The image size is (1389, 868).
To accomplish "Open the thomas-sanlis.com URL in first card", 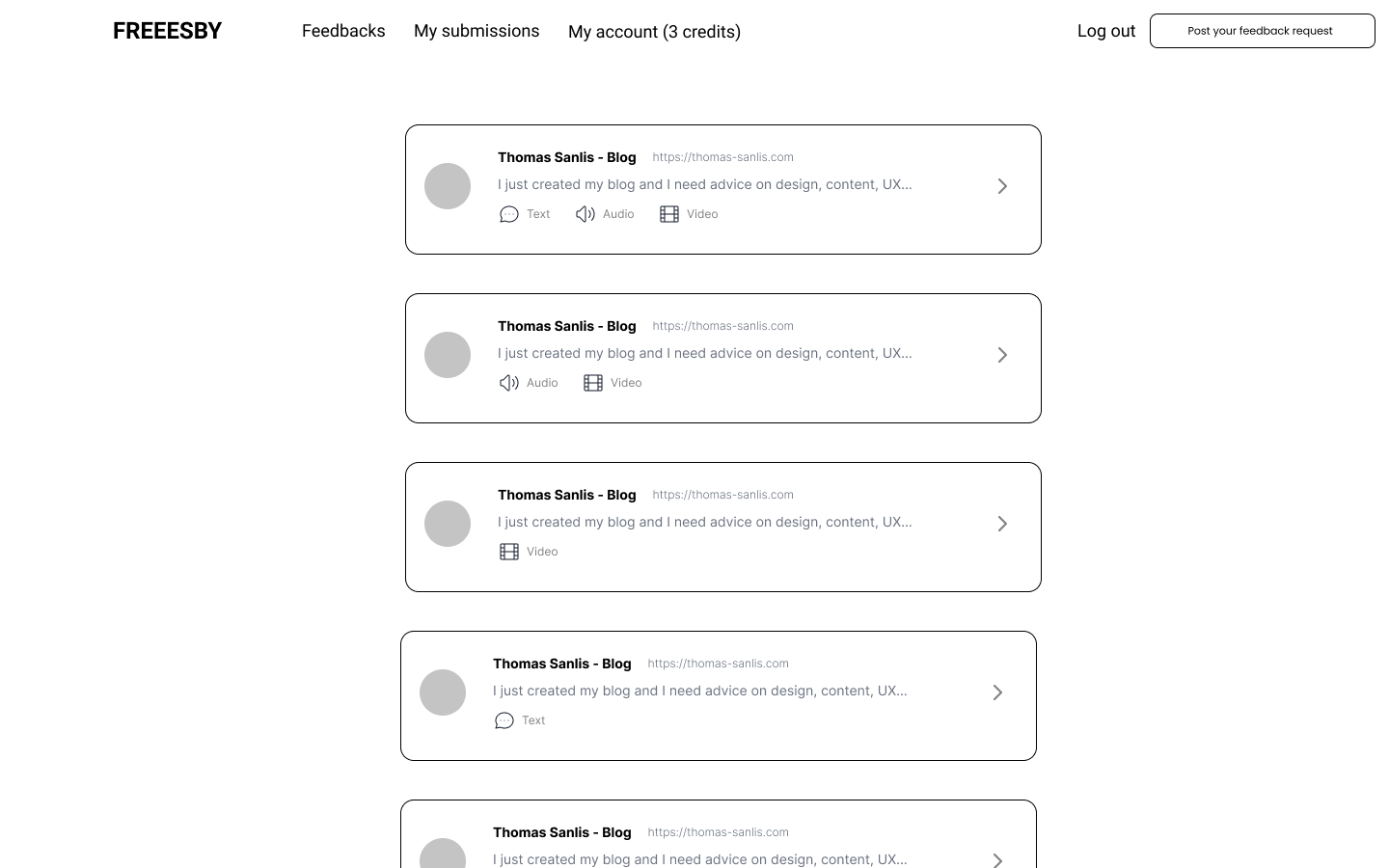I will coord(722,157).
